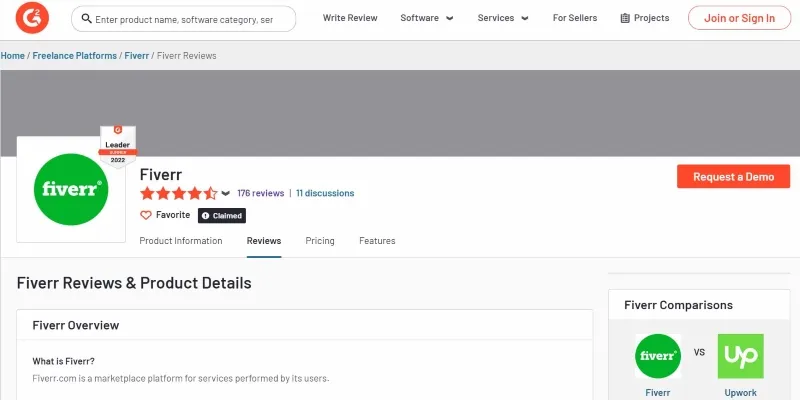Open the G2 home logo

tap(32, 18)
